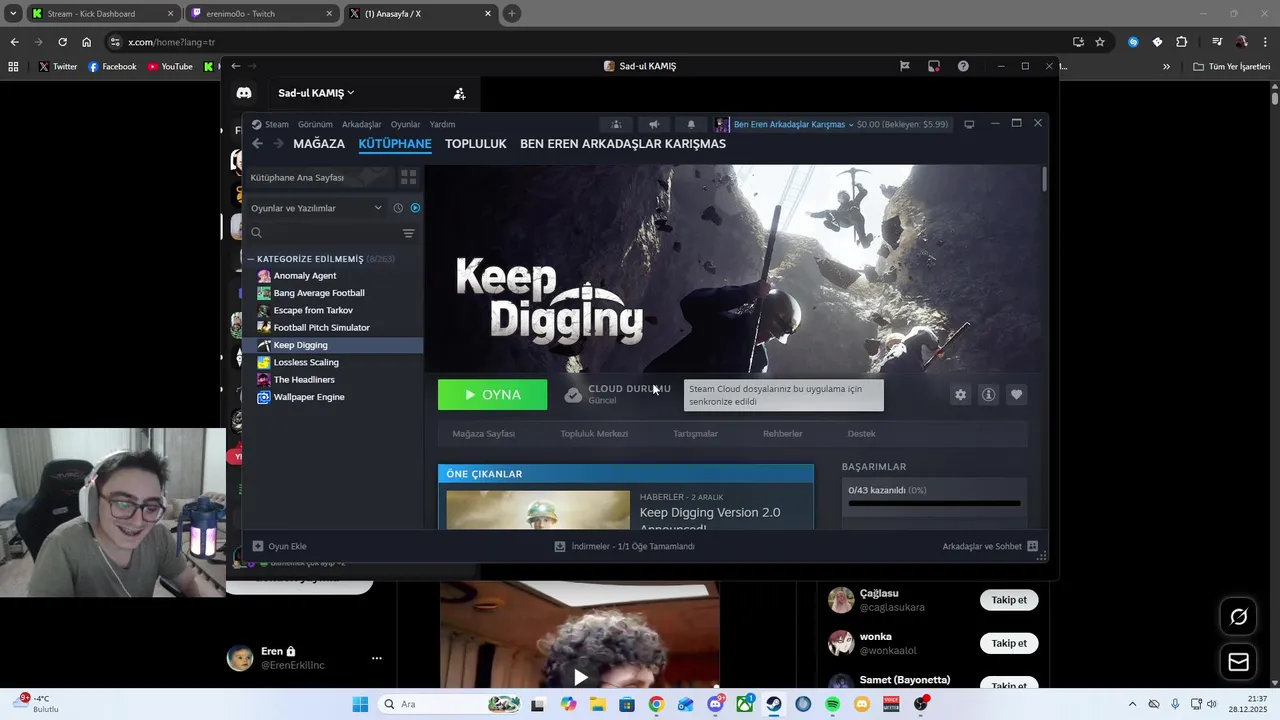The image size is (1280, 720).
Task: Open library advanced filter options icon
Action: 408,233
